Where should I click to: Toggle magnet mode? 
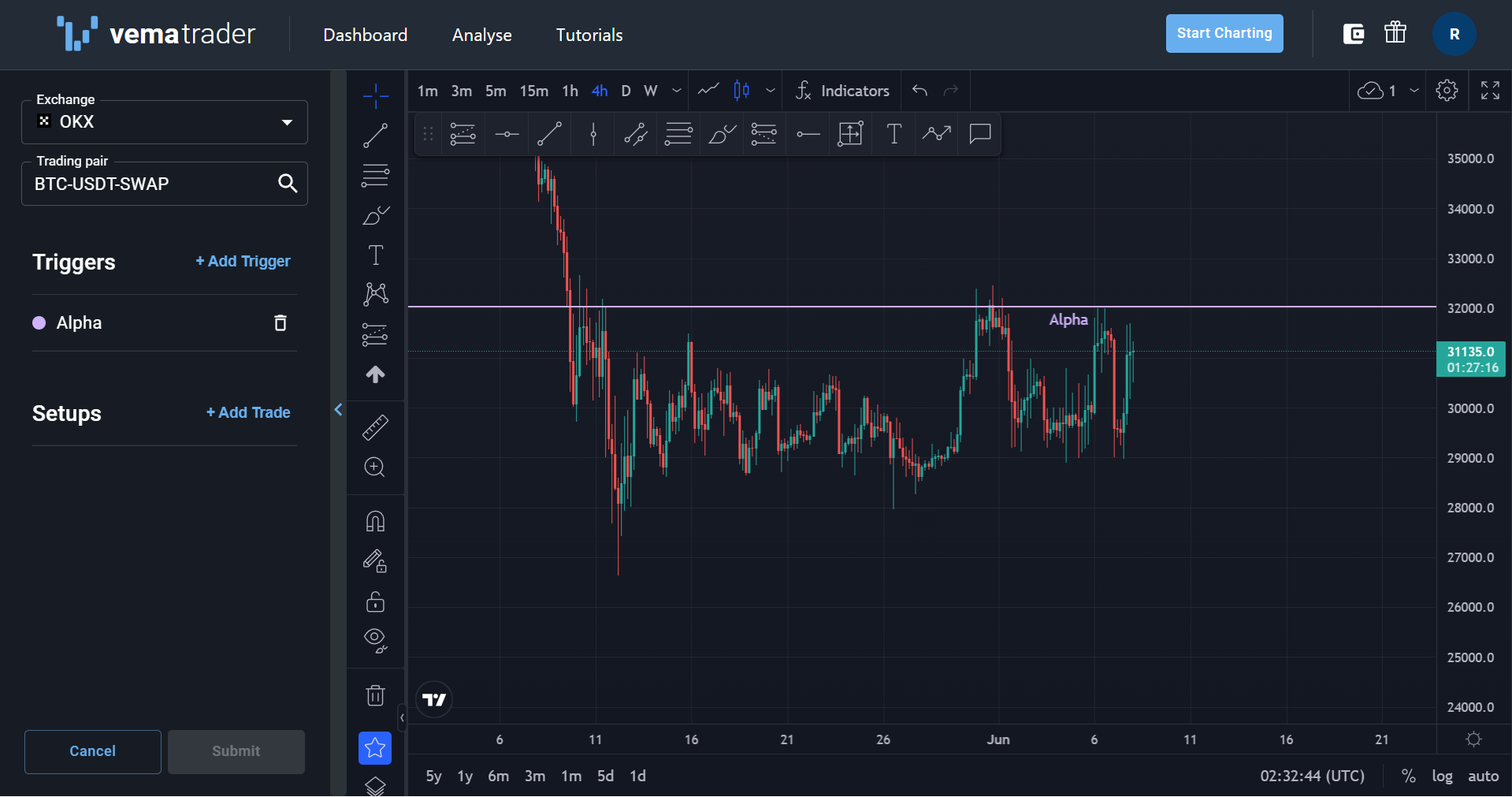(376, 521)
